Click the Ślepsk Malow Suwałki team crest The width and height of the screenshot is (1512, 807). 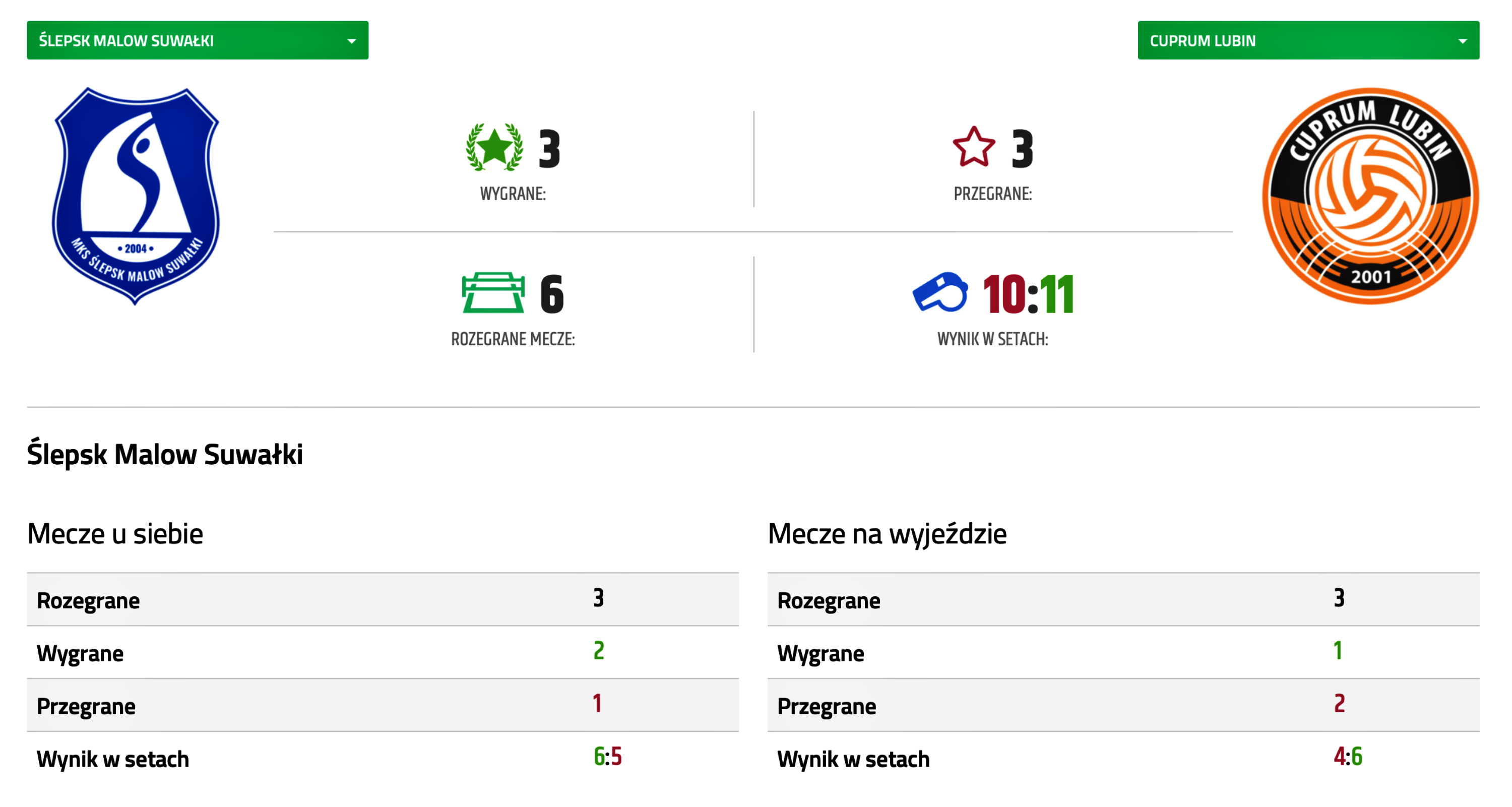[136, 196]
